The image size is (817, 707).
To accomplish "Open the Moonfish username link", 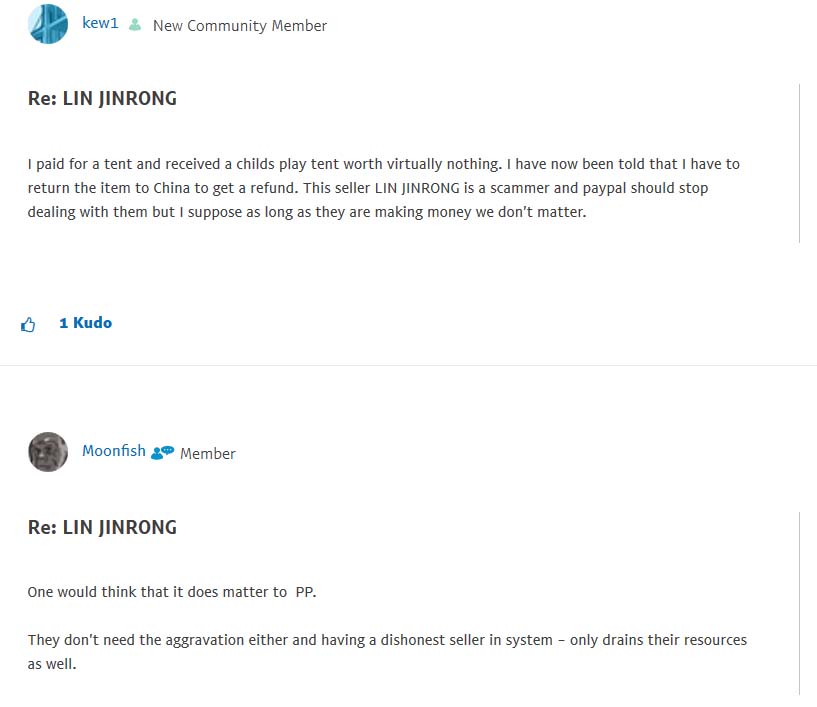I will coord(113,451).
